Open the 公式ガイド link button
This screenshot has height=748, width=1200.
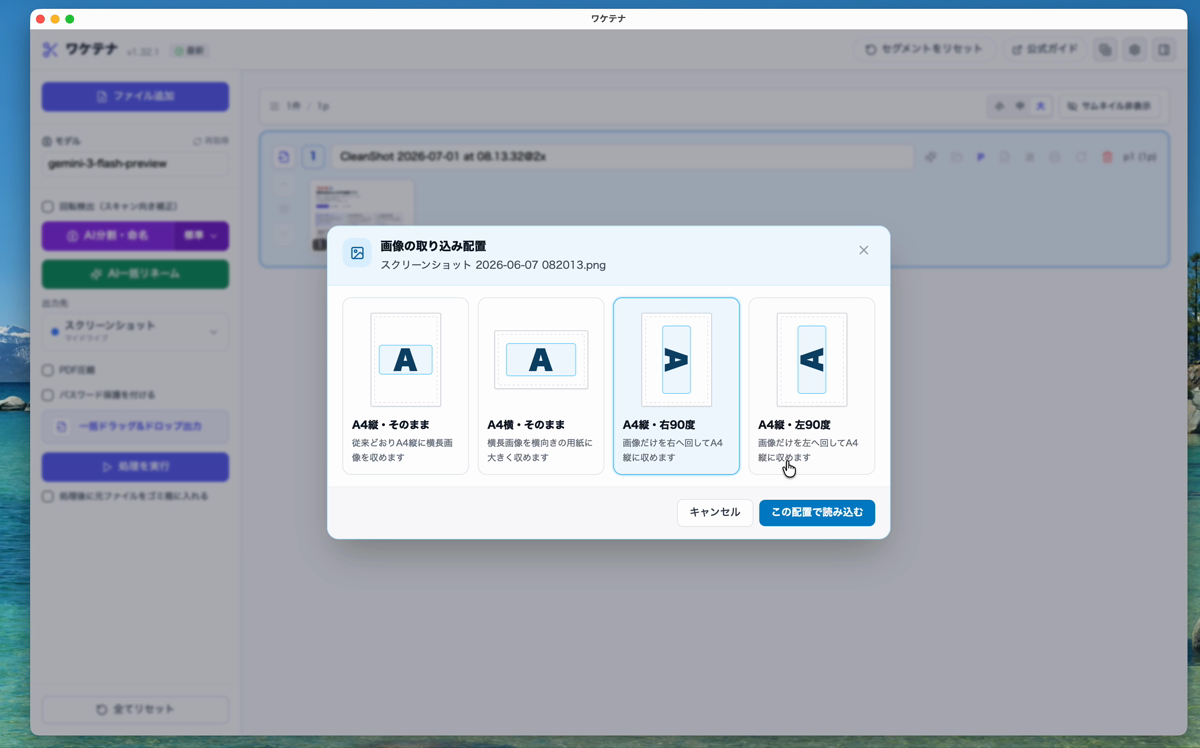tap(1044, 49)
